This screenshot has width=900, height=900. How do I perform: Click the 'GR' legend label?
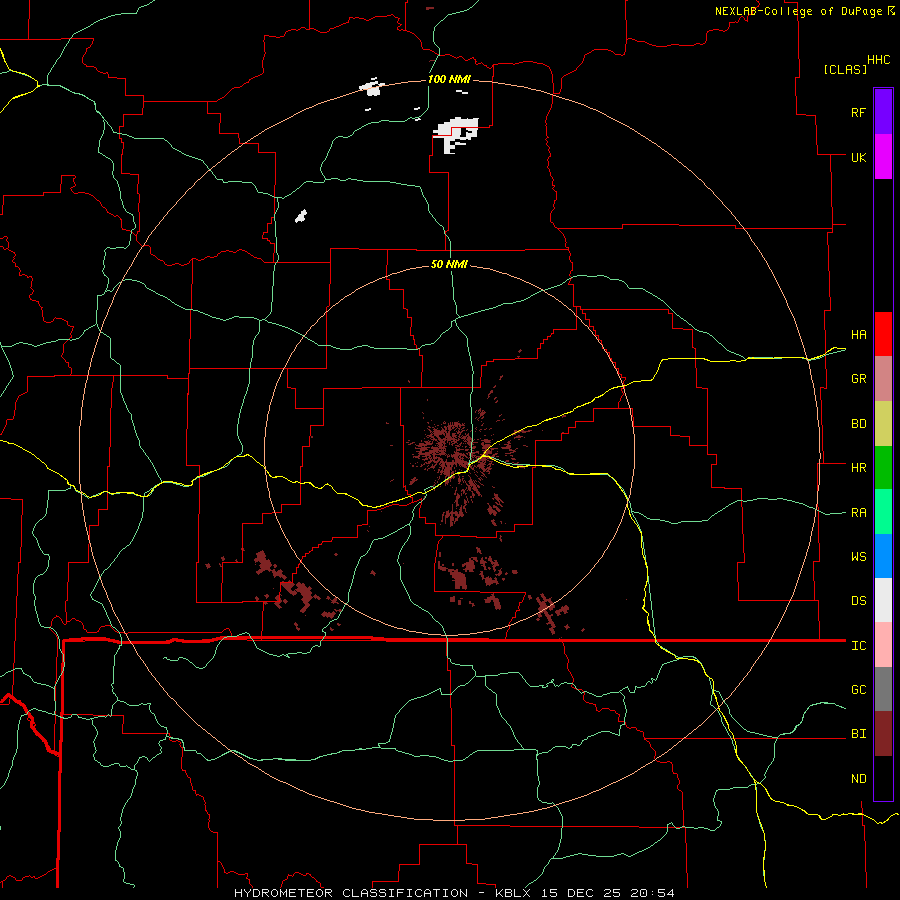(858, 379)
